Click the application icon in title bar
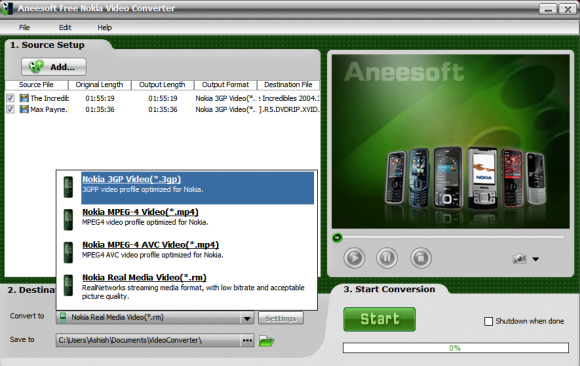Image resolution: width=580 pixels, height=366 pixels. pyautogui.click(x=7, y=8)
